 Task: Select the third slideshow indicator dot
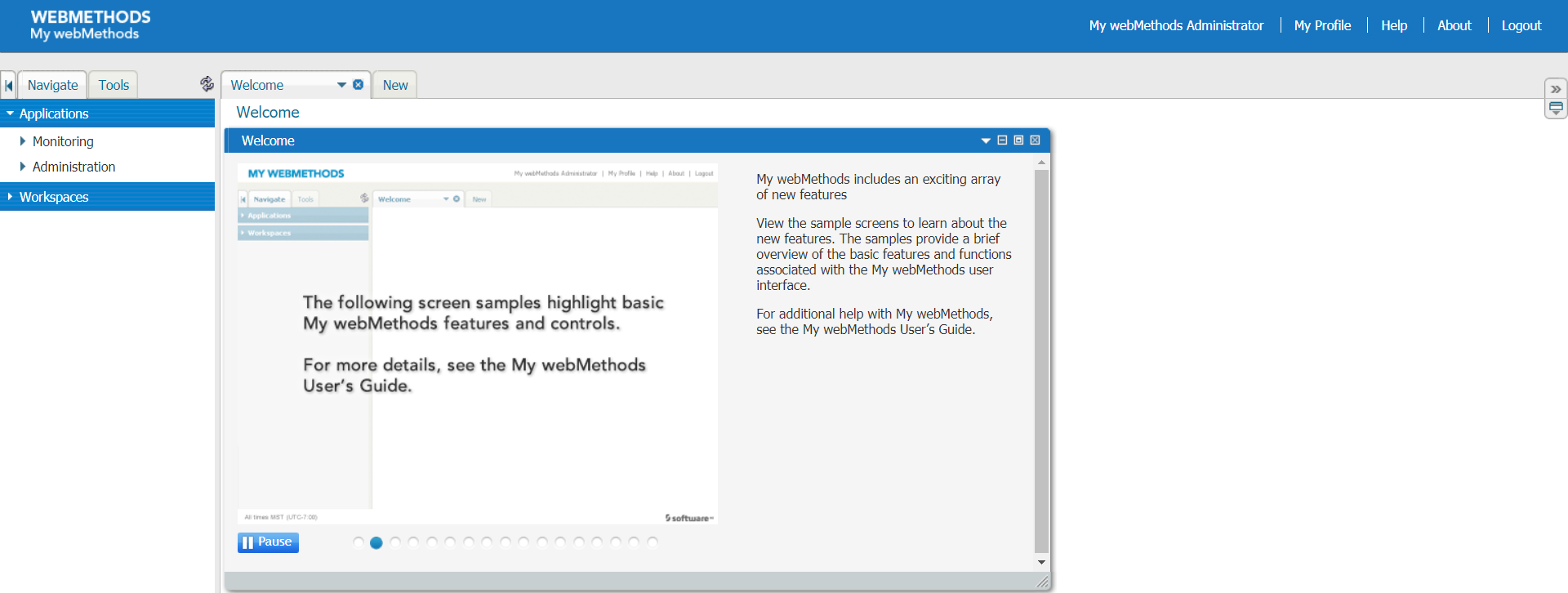coord(395,542)
